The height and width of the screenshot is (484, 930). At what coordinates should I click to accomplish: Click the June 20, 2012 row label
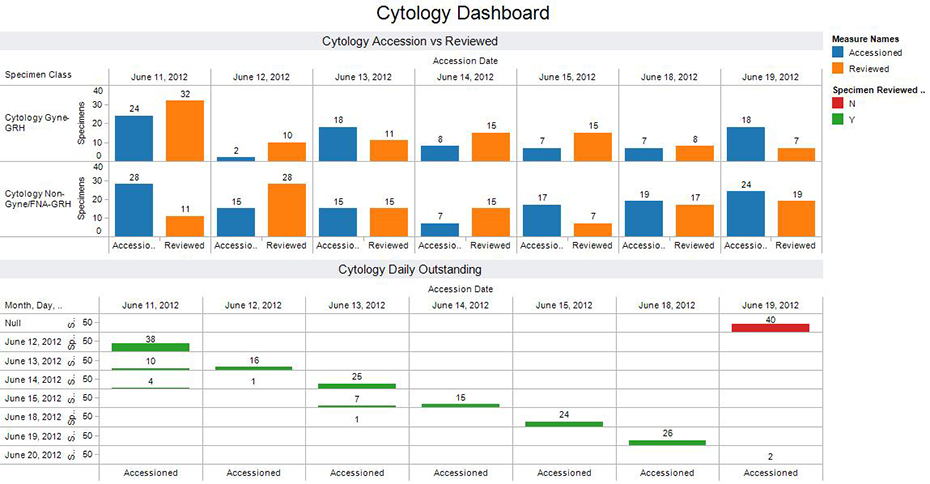point(33,456)
